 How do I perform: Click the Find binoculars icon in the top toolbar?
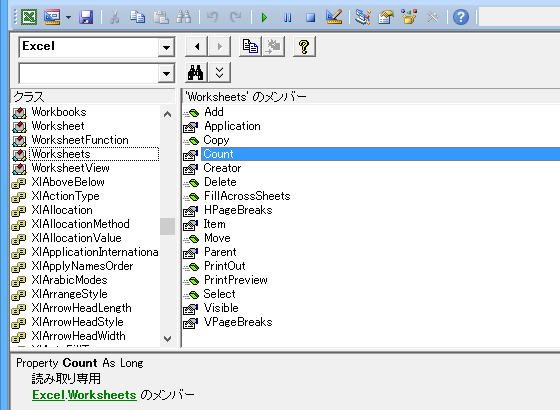[x=184, y=17]
